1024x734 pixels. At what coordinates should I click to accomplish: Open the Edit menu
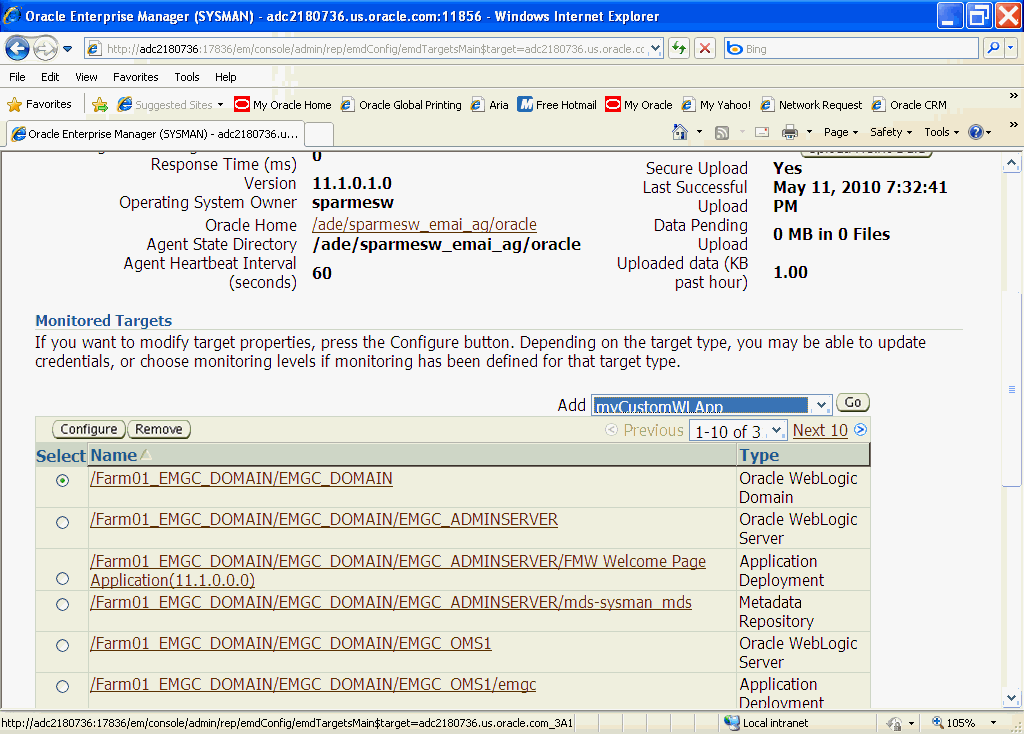(x=50, y=77)
